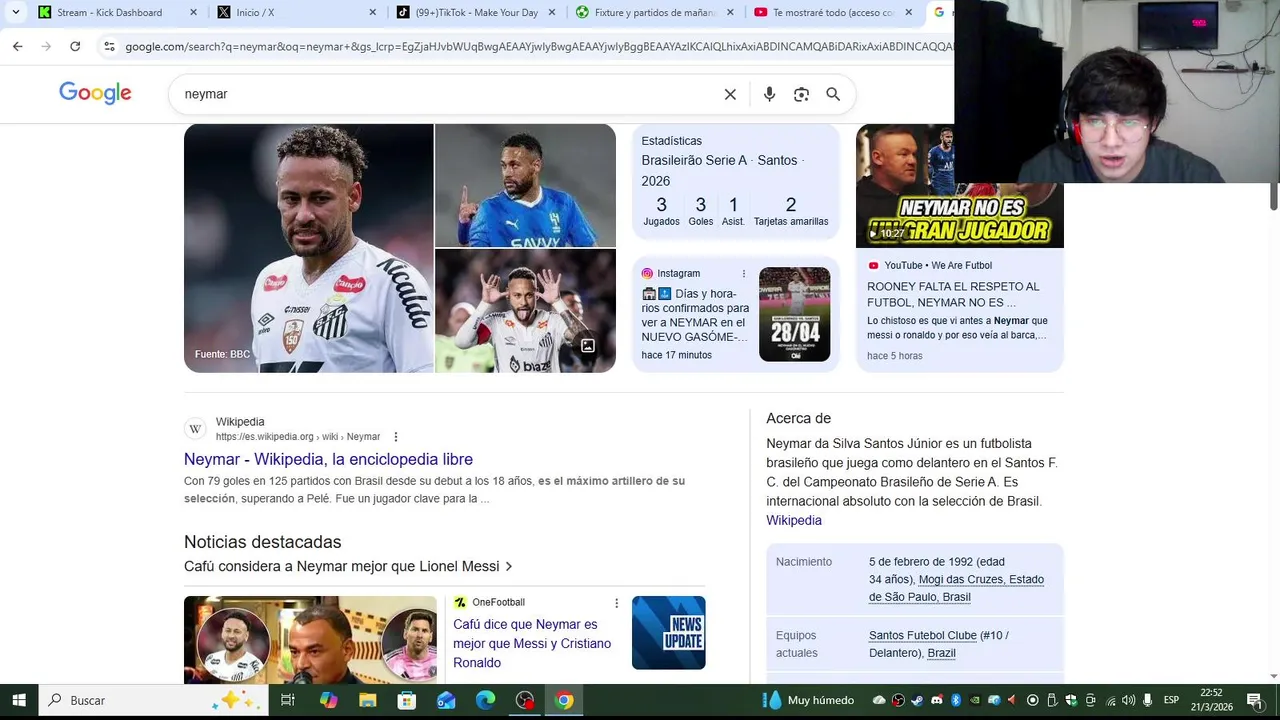Open Días y horarios confirmados Instagram post

coord(695,315)
